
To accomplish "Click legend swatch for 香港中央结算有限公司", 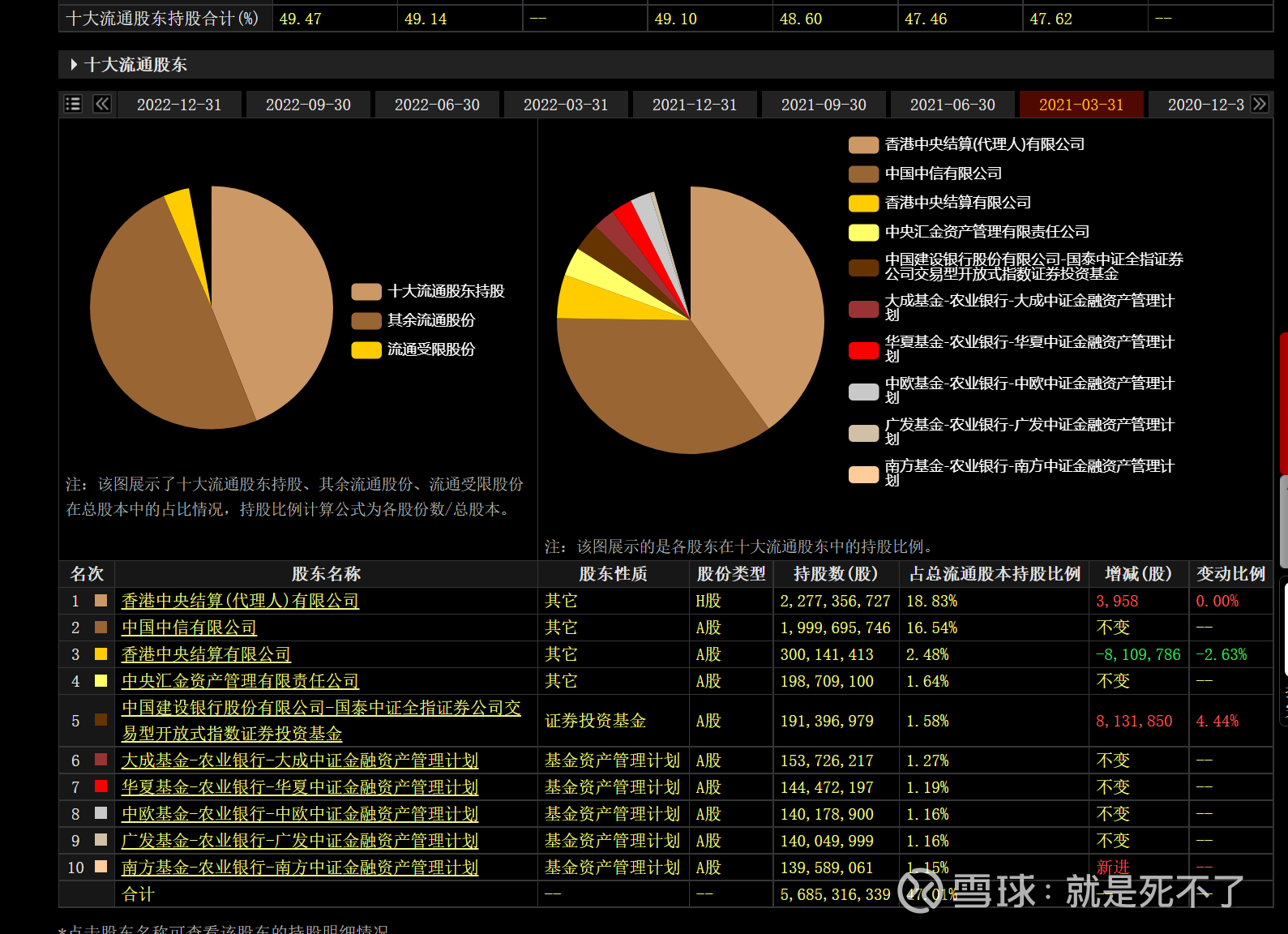I will point(863,204).
